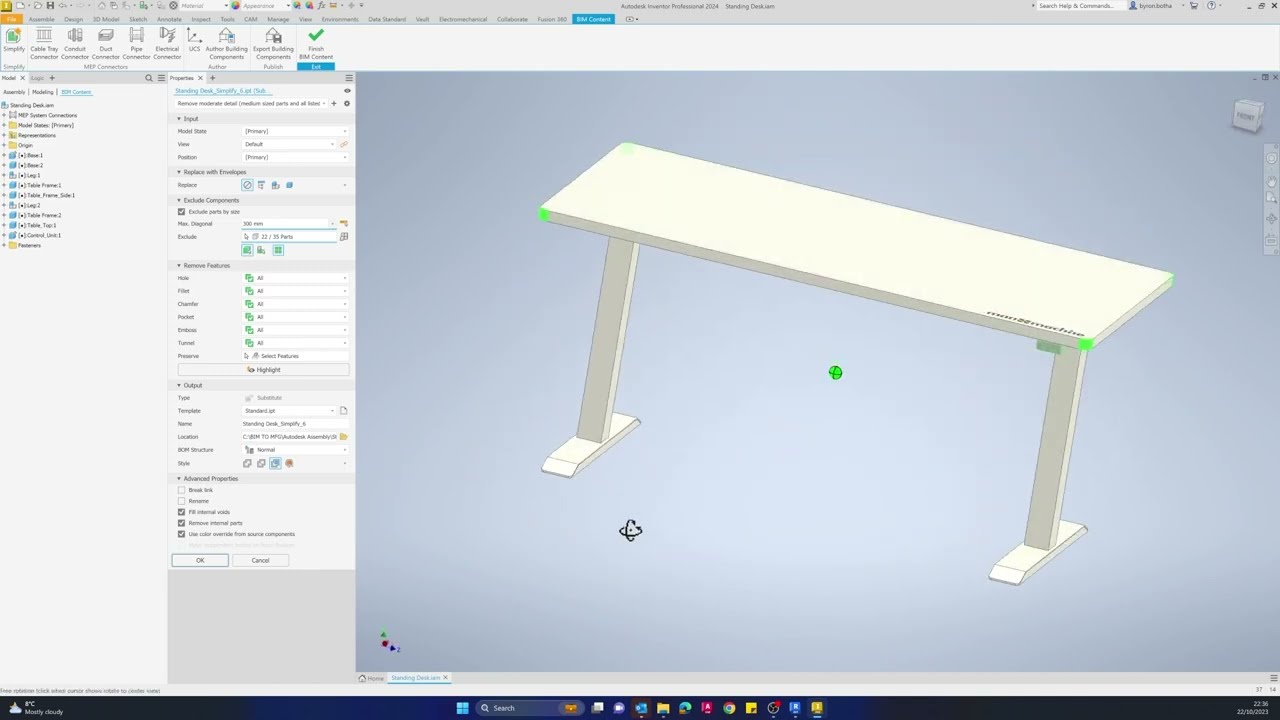
Task: Enable the Break link checkbox
Action: pos(182,490)
